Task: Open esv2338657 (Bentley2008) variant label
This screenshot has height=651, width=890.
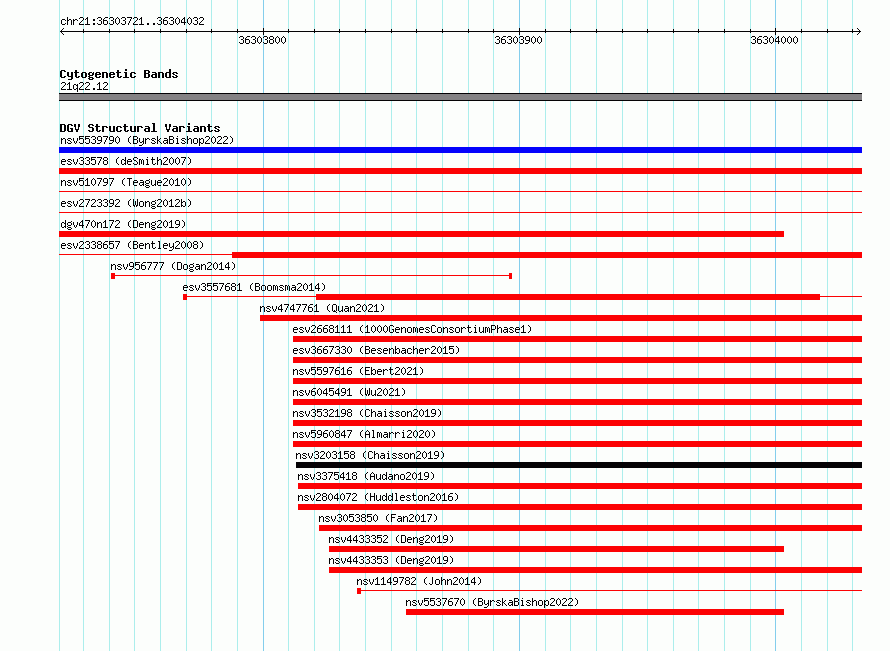Action: pos(132,245)
